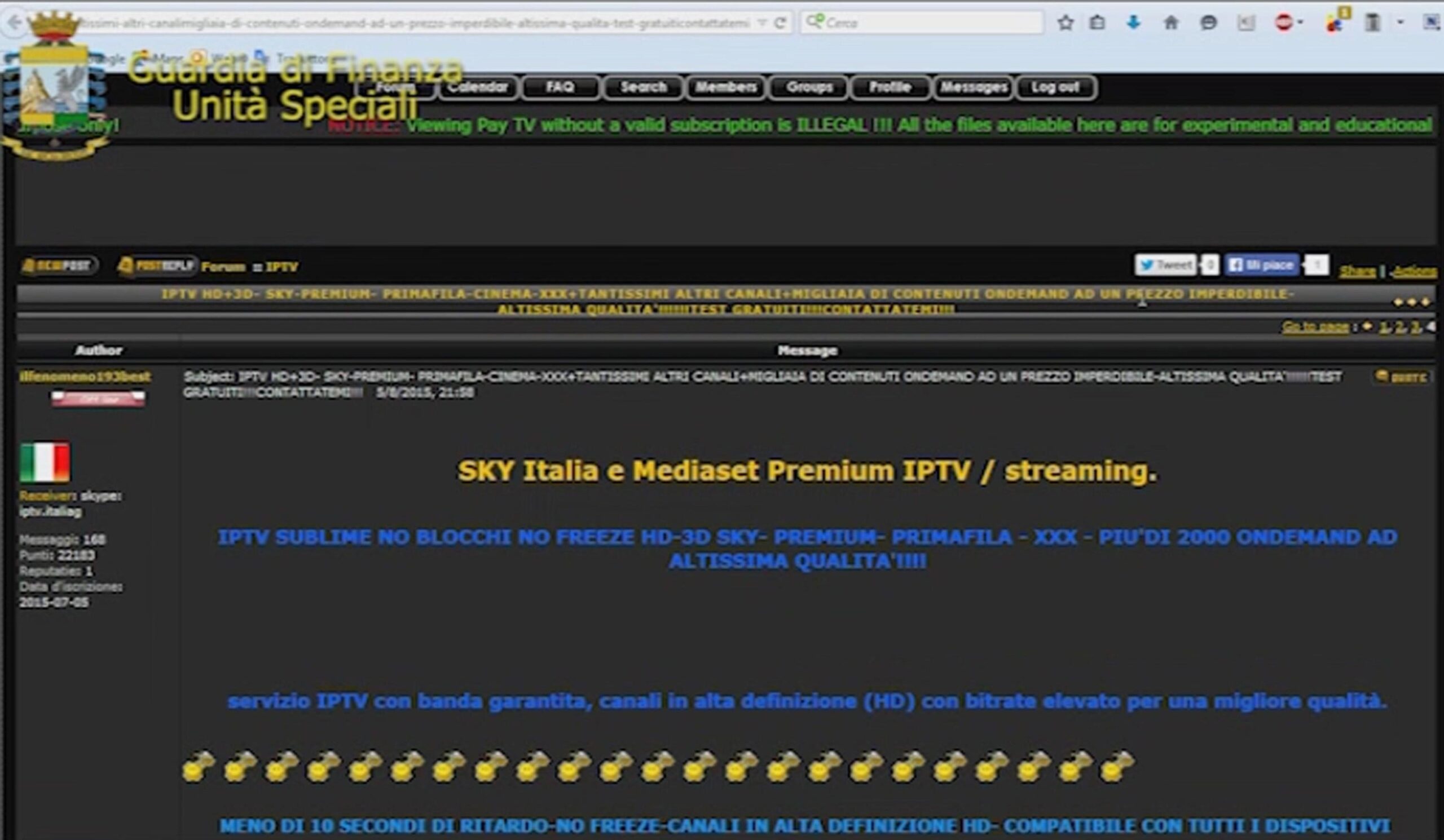Click the bookmark star icon in the browser toolbar
Viewport: 1444px width, 840px height.
1066,23
